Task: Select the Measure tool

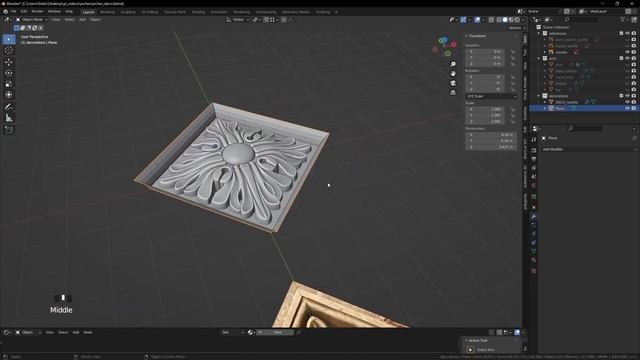Action: click(9, 118)
